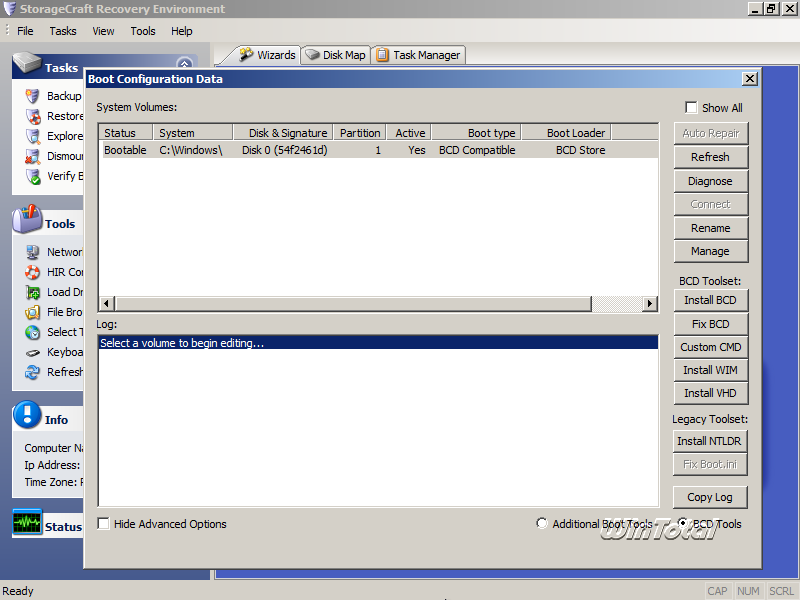Screen dimensions: 800x600
Task: Click the Info panel exclamation icon
Action: [28, 414]
